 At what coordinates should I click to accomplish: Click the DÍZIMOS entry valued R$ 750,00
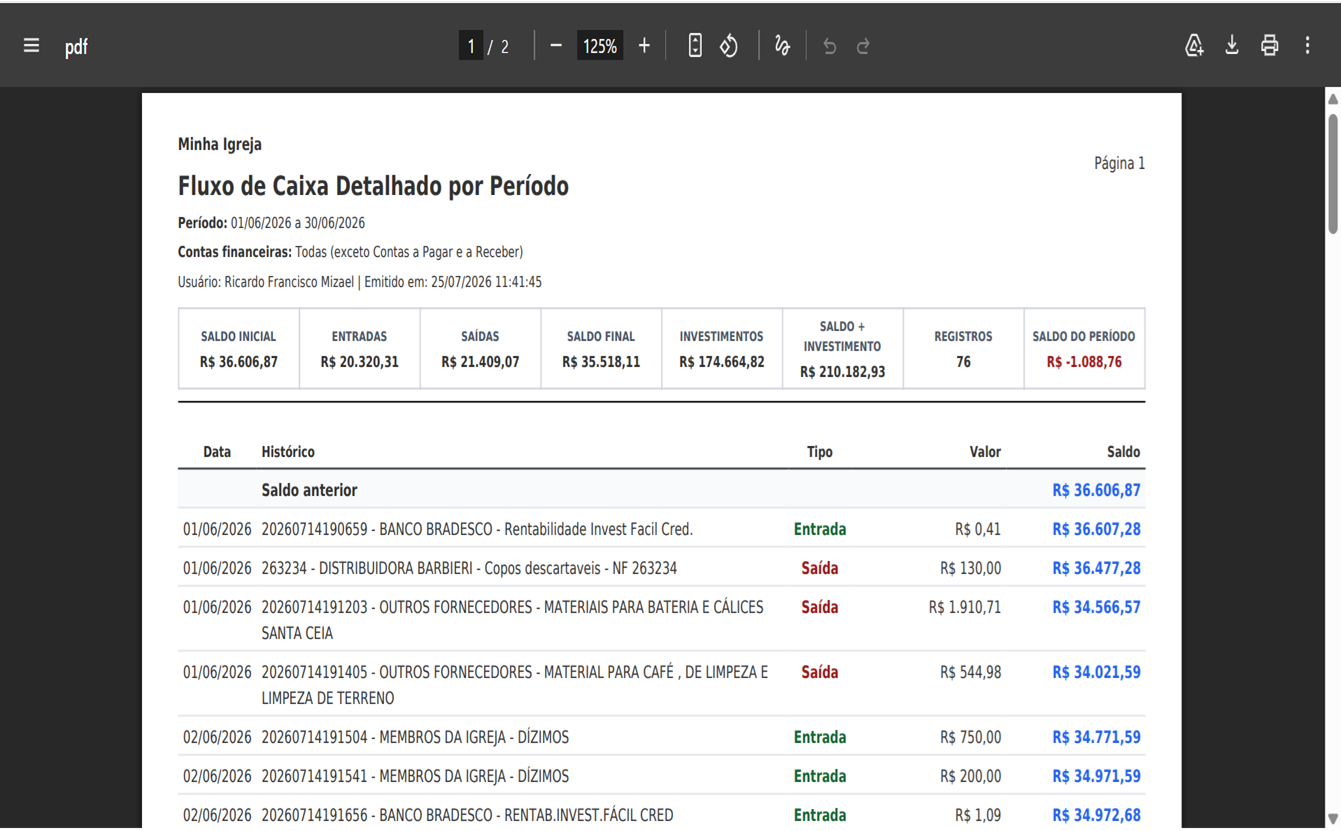tap(415, 737)
